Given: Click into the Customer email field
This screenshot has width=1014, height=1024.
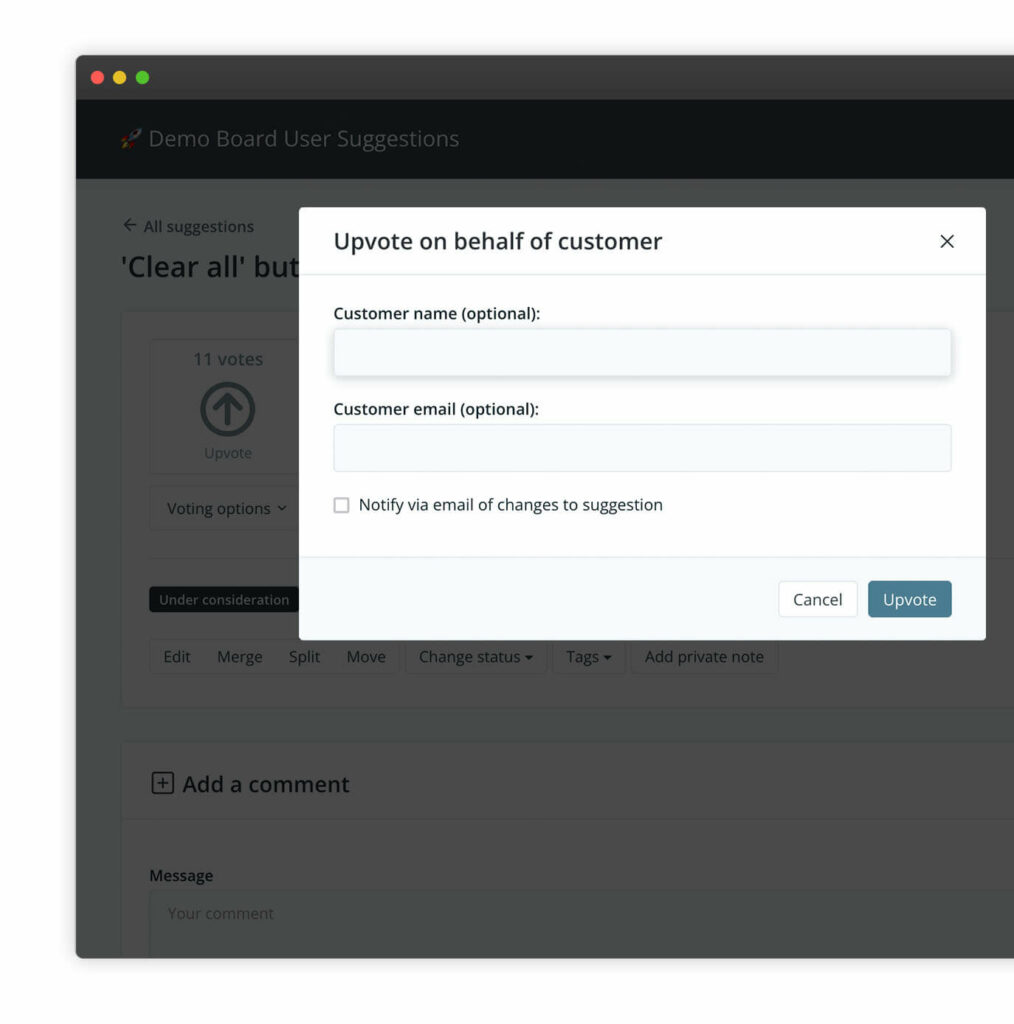Looking at the screenshot, I should coord(642,448).
